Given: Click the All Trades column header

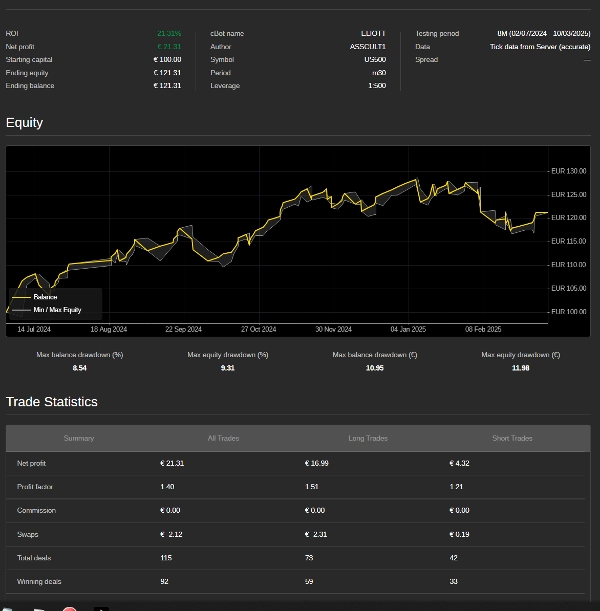Looking at the screenshot, I should (x=223, y=438).
